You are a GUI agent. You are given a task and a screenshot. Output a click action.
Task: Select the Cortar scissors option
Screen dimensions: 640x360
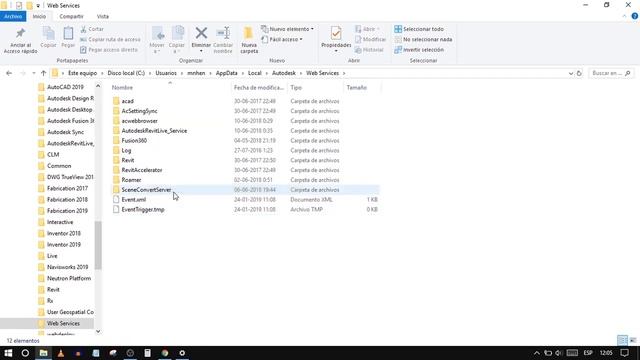pos(92,29)
